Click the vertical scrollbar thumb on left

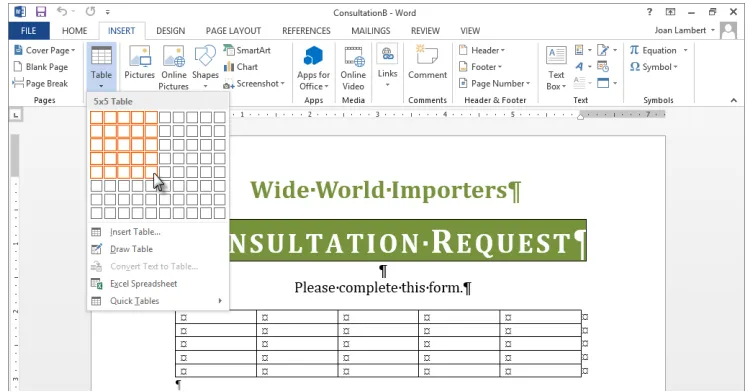pyautogui.click(x=15, y=155)
